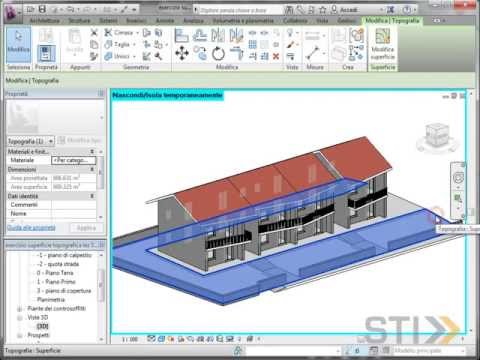Click the Sposta (move) tool
This screenshot has width=480, height=360.
coord(182,53)
